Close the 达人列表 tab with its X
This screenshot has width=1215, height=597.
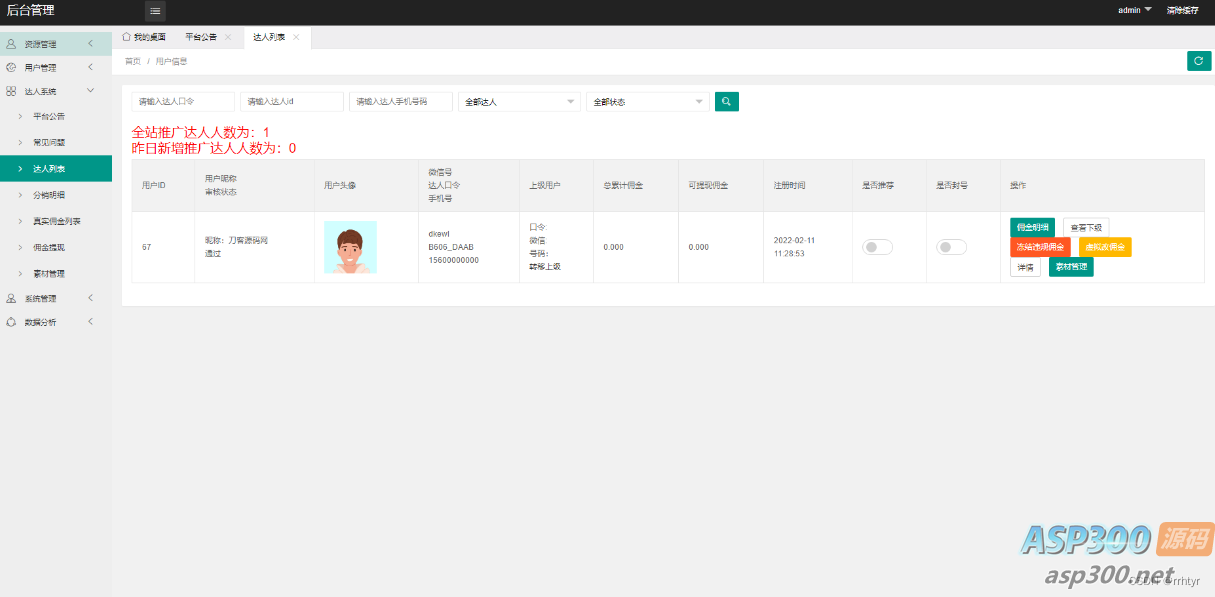pyautogui.click(x=296, y=37)
